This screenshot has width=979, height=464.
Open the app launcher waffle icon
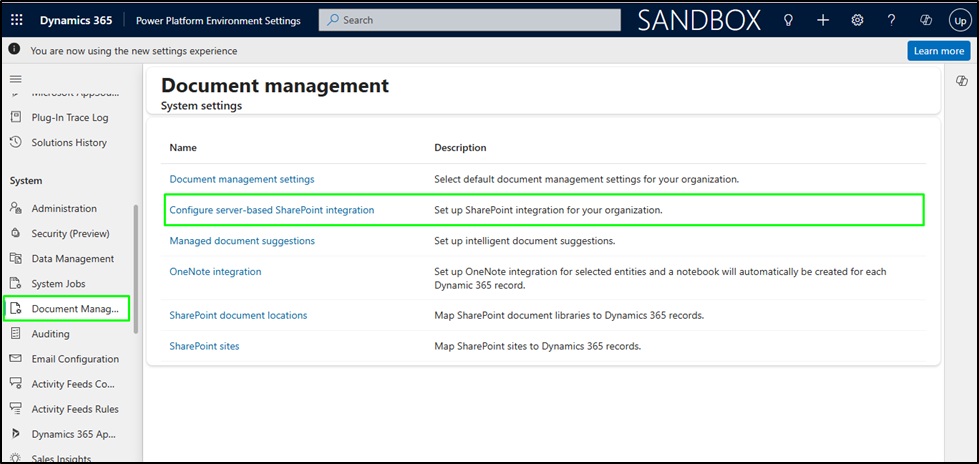coord(17,20)
